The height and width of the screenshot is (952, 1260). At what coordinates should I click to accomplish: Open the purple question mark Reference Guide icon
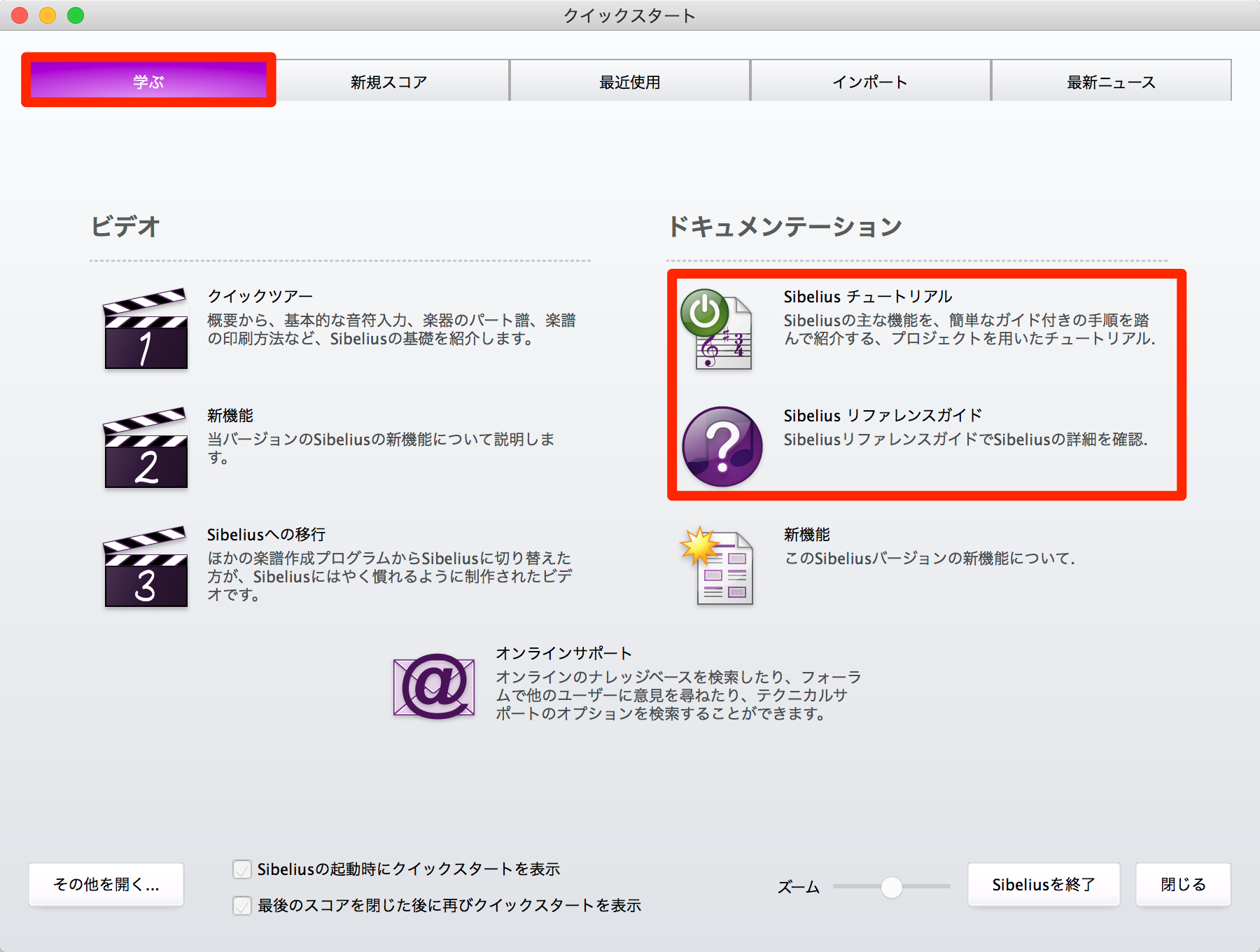coord(722,447)
